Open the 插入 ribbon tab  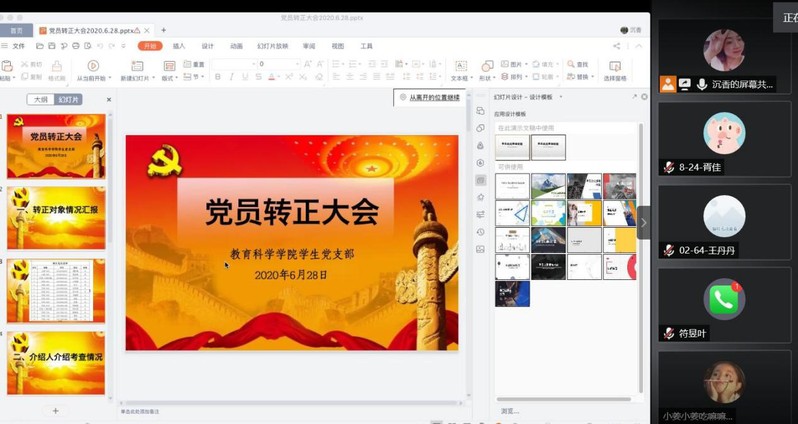coord(179,46)
